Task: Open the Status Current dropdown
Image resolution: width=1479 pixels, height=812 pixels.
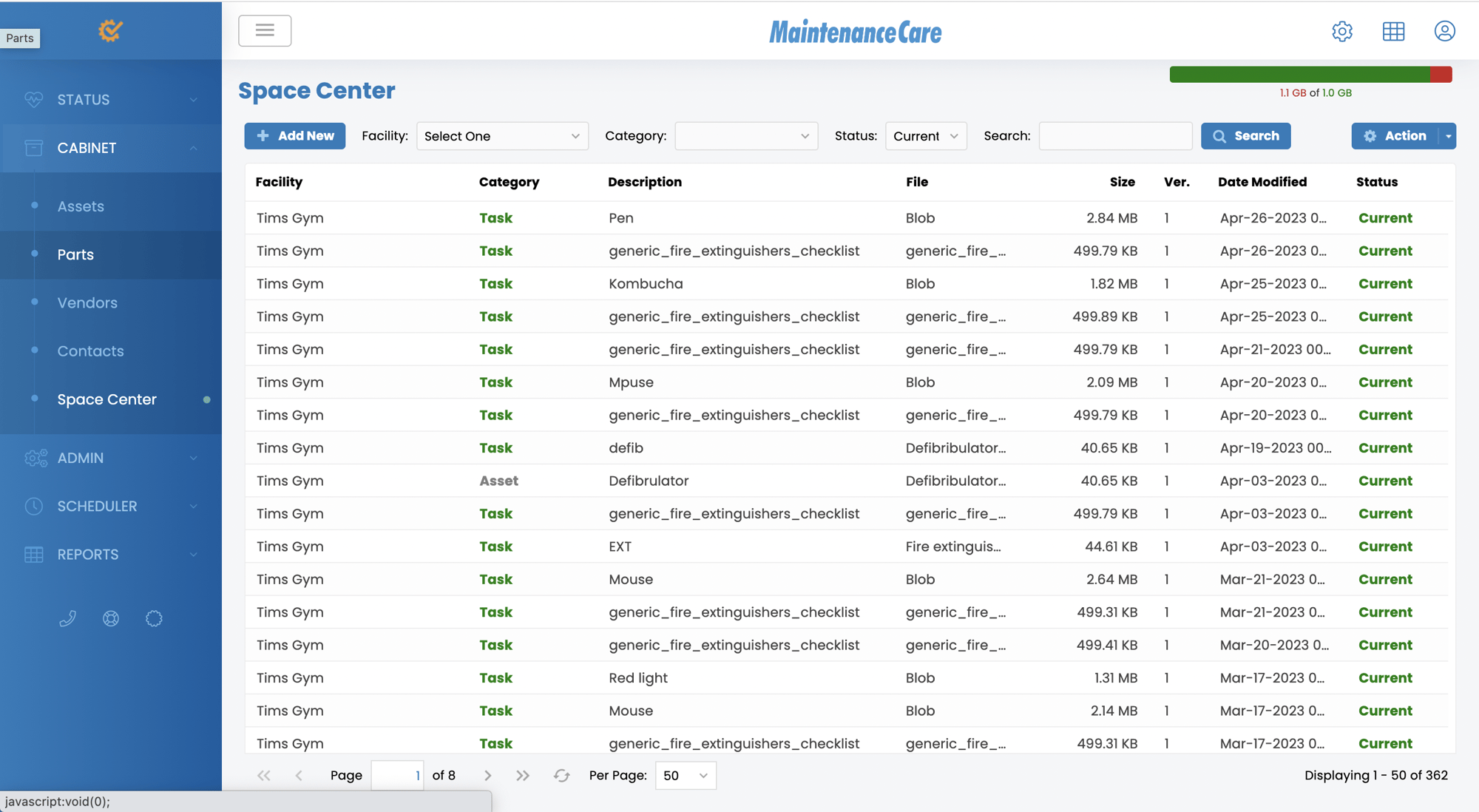Action: (926, 136)
